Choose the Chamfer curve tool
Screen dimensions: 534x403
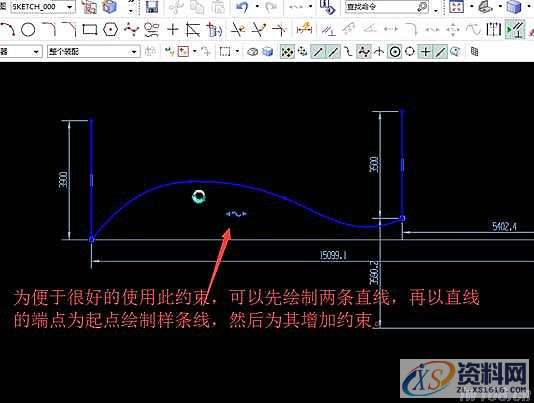[x=69, y=29]
